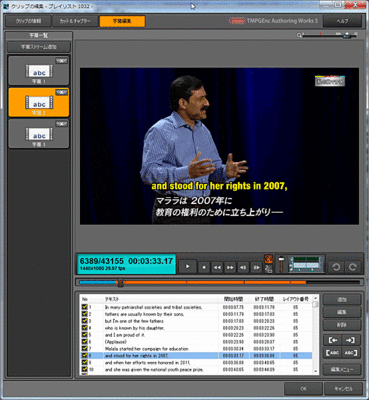Click the キャンセル (cancel) button
This screenshot has height=400, width=369.
(x=343, y=389)
